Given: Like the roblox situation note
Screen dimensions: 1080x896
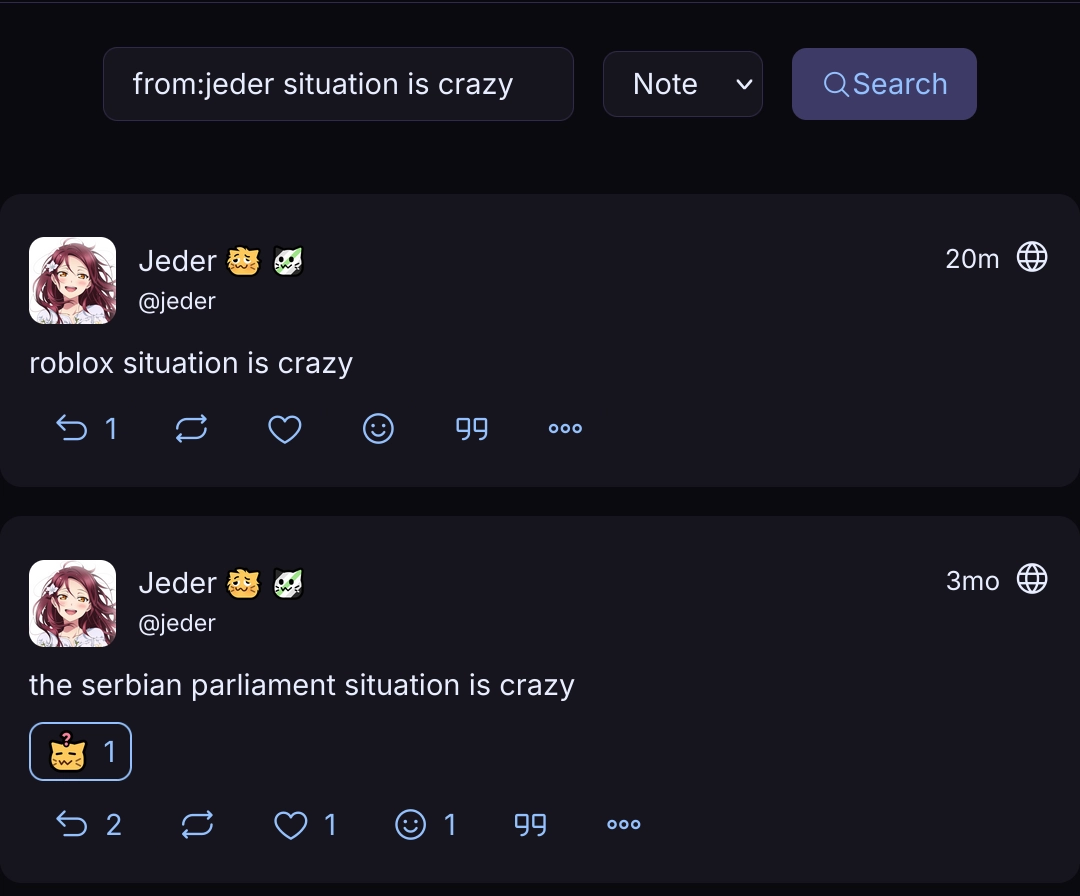Looking at the screenshot, I should pos(285,429).
